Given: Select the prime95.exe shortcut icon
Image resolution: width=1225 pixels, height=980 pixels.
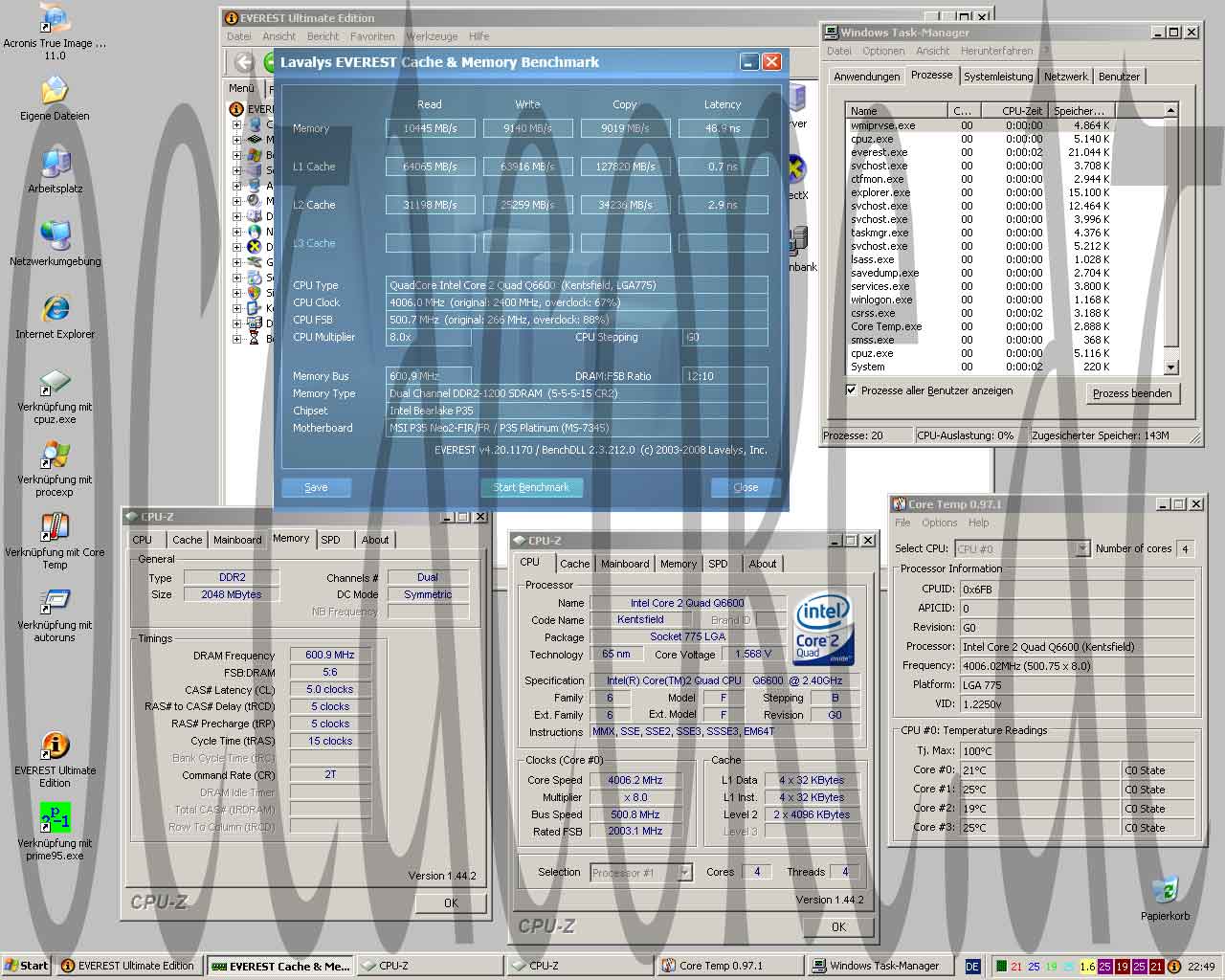Looking at the screenshot, I should (55, 819).
